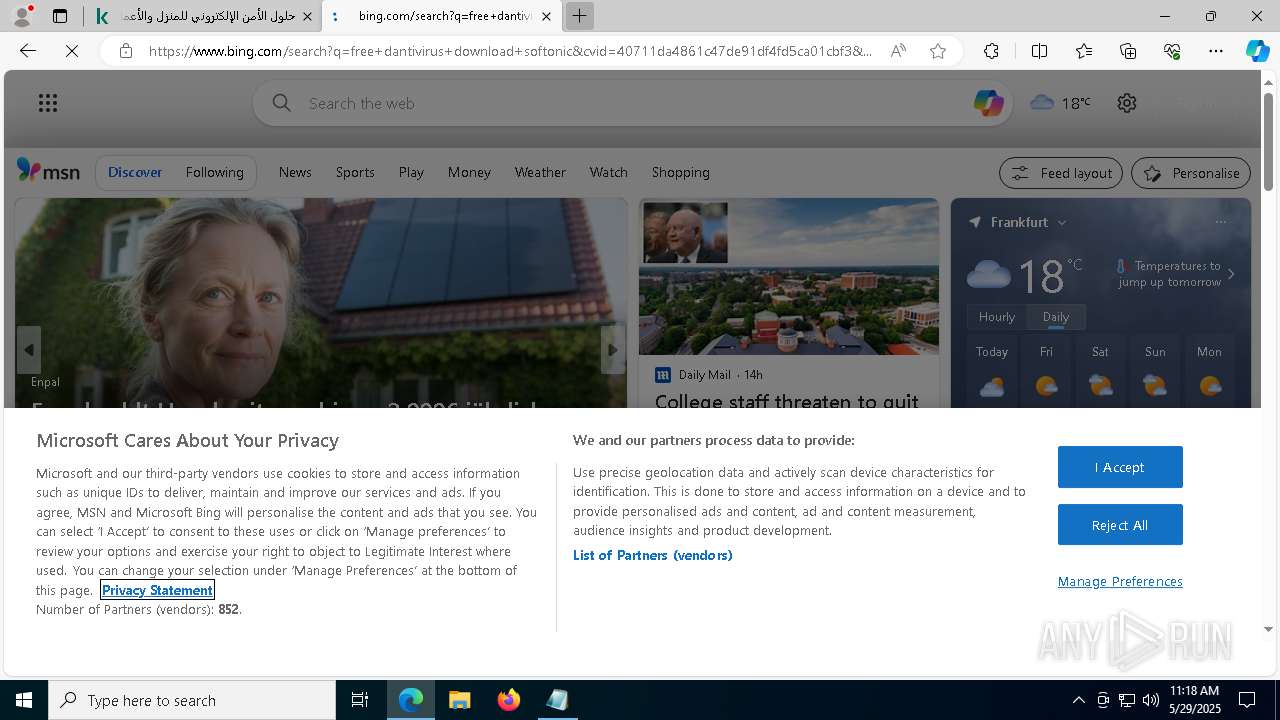
Task: Open a new browser tab
Action: click(x=579, y=16)
